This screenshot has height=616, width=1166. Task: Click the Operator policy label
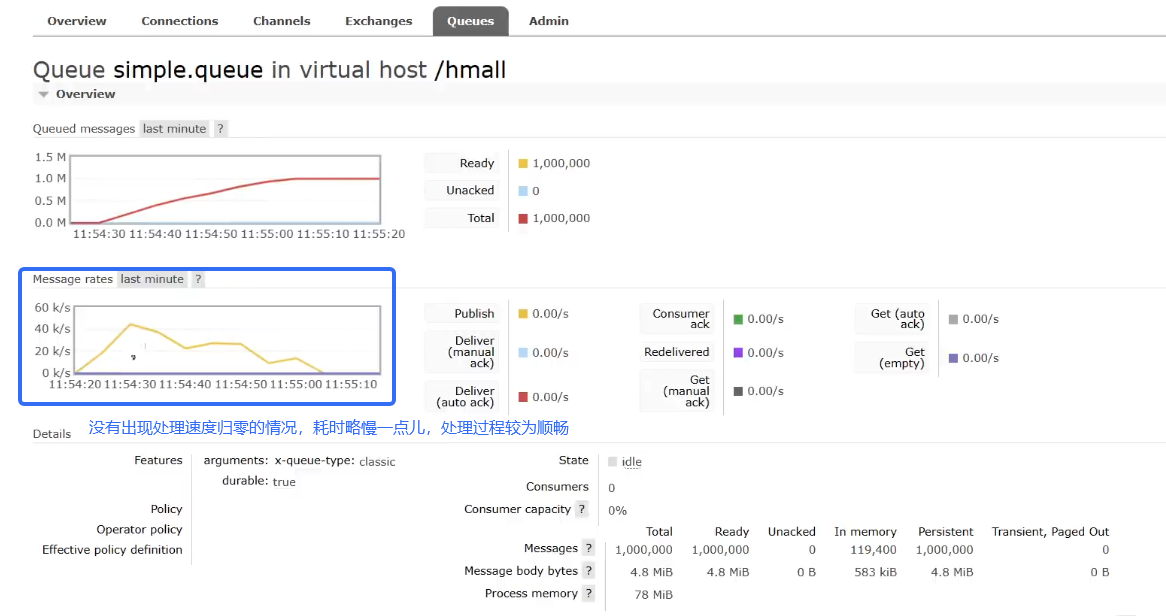[x=139, y=529]
